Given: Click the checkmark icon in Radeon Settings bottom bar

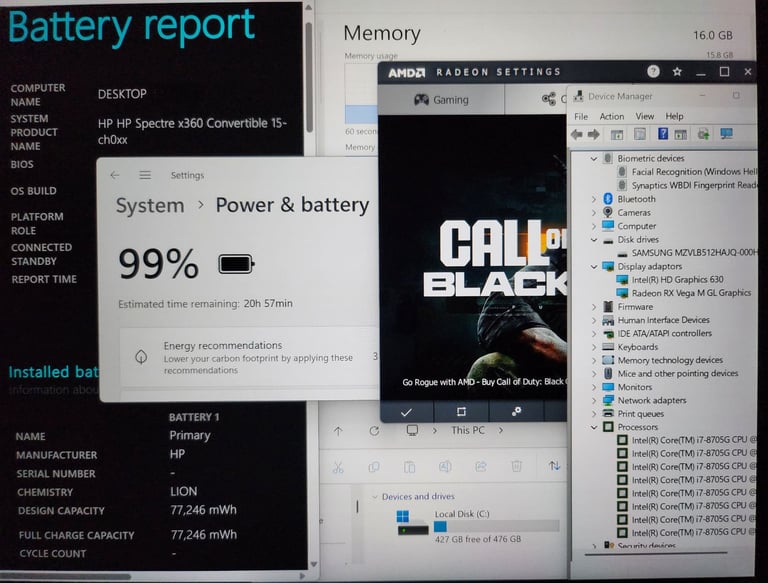Looking at the screenshot, I should pyautogui.click(x=406, y=412).
